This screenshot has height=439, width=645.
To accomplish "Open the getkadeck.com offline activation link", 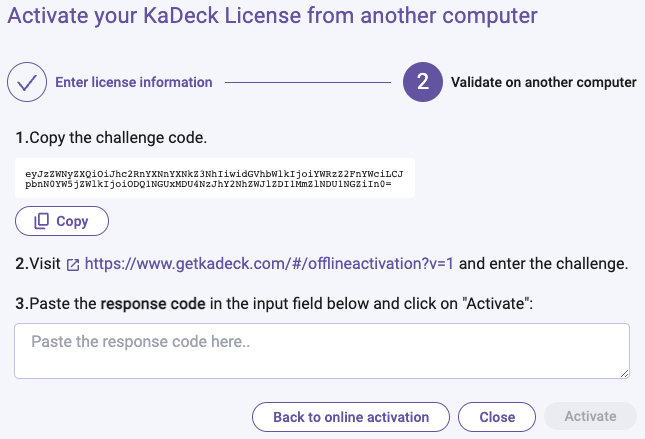I will [x=269, y=263].
